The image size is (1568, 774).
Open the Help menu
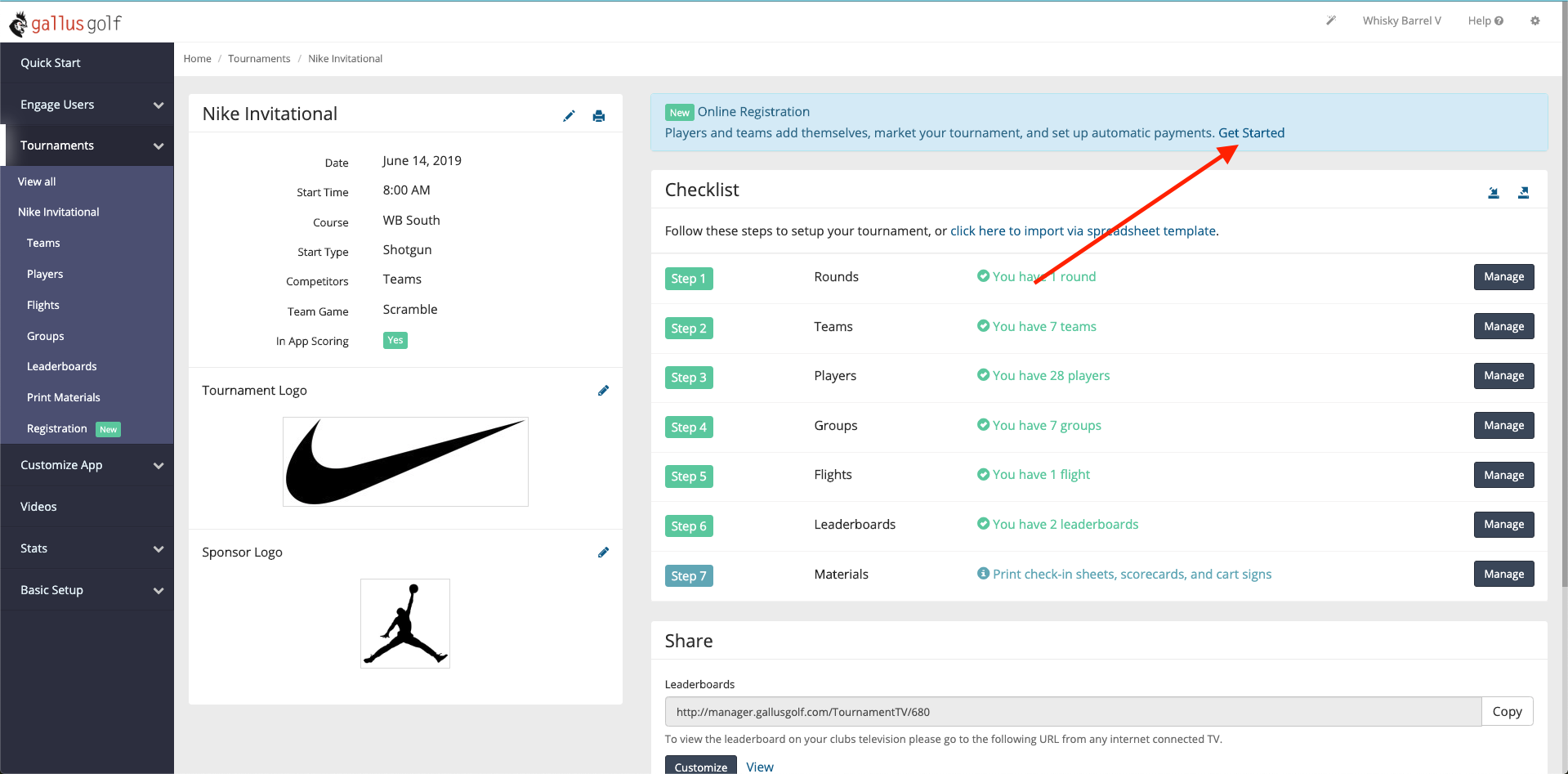pyautogui.click(x=1485, y=20)
